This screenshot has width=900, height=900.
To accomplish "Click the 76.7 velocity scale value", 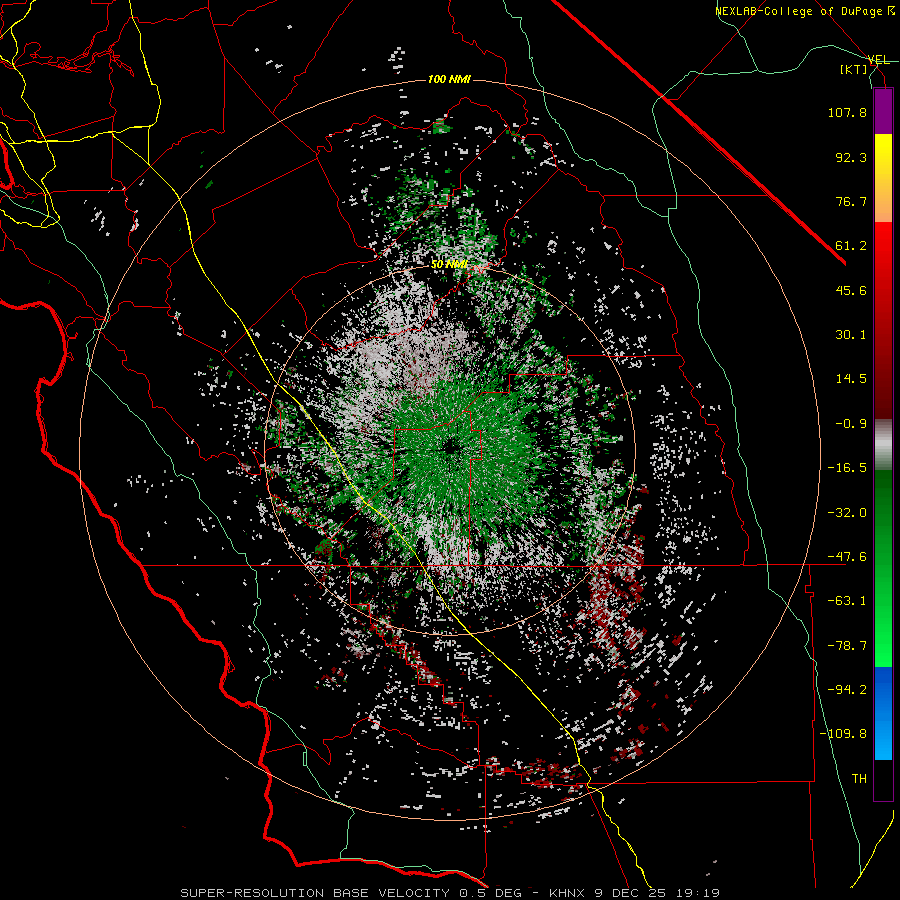I will [x=851, y=201].
